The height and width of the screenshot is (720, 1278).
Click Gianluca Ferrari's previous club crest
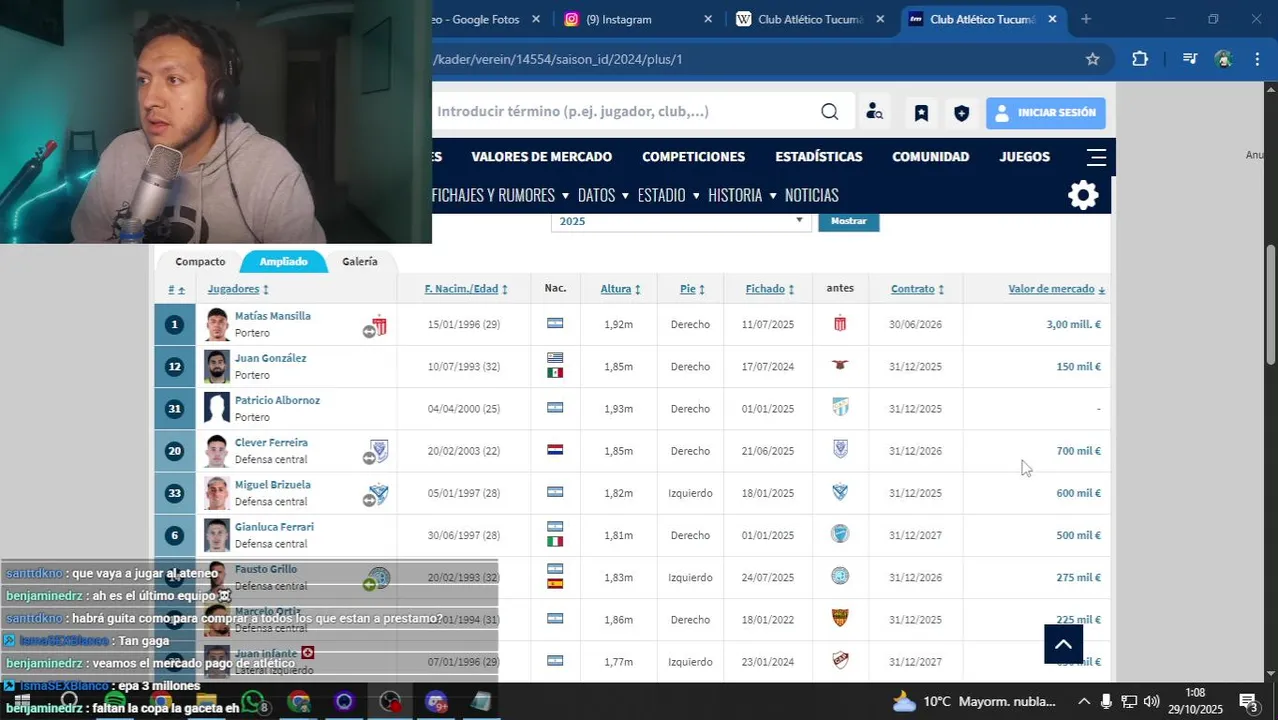click(x=840, y=534)
